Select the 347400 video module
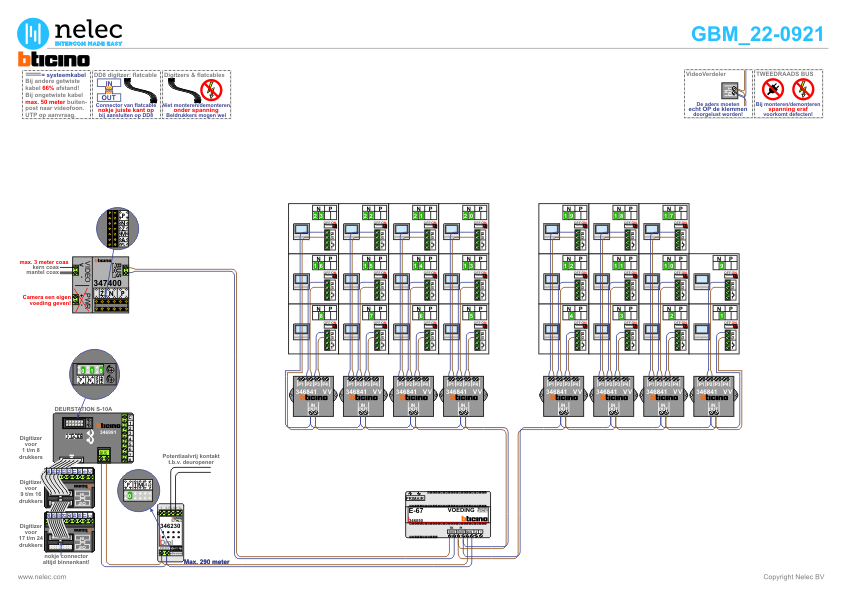This screenshot has width=841, height=595. click(110, 285)
